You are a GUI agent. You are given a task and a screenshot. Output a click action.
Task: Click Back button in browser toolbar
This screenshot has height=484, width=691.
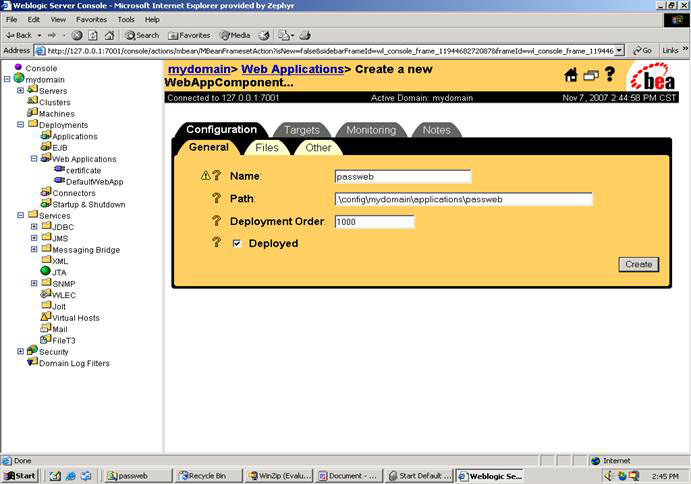point(19,35)
